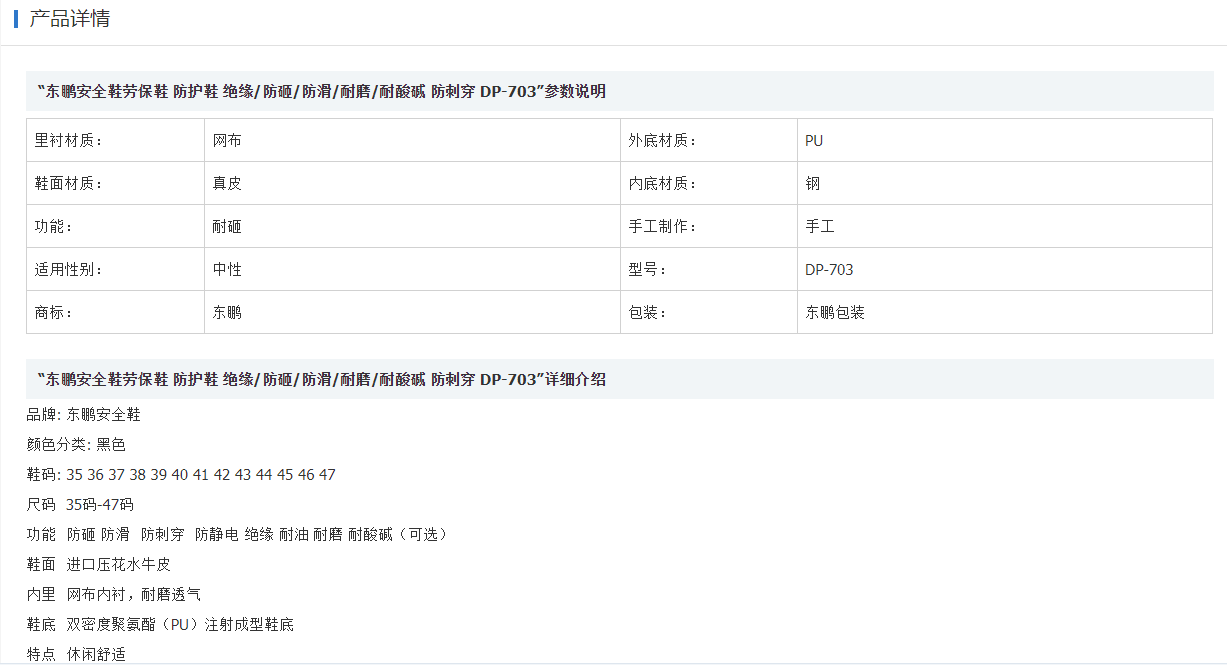This screenshot has width=1227, height=665.
Task: Select the PU outsole value
Action: (x=1005, y=141)
